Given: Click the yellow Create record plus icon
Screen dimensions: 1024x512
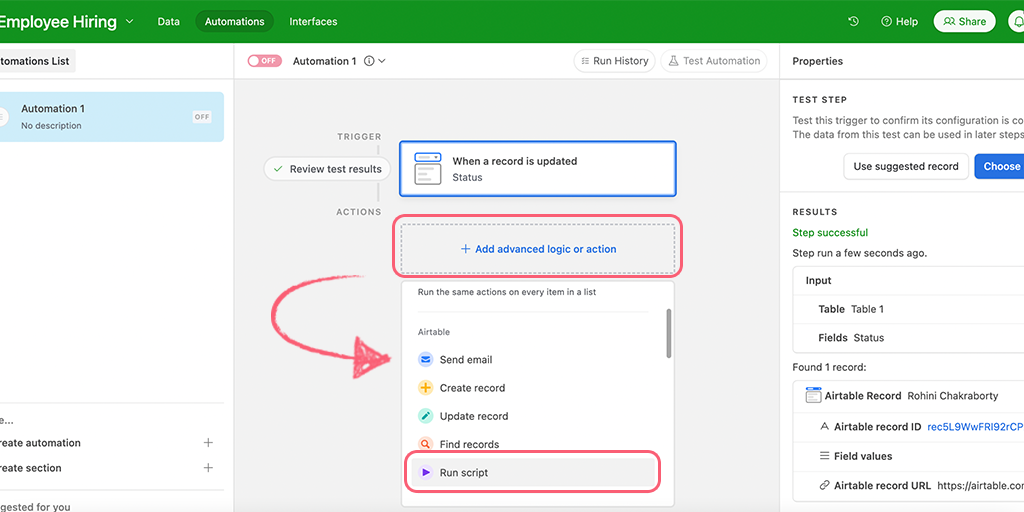Looking at the screenshot, I should (425, 388).
